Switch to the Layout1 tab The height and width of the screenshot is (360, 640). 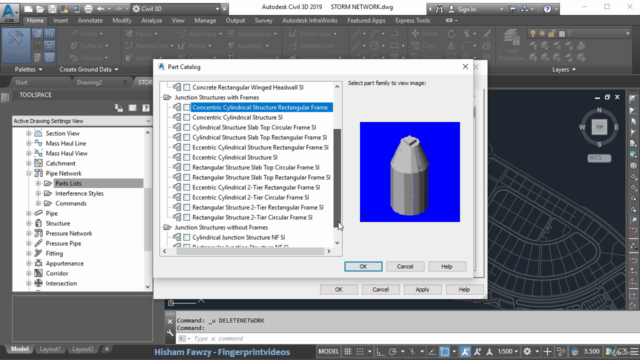pos(50,349)
